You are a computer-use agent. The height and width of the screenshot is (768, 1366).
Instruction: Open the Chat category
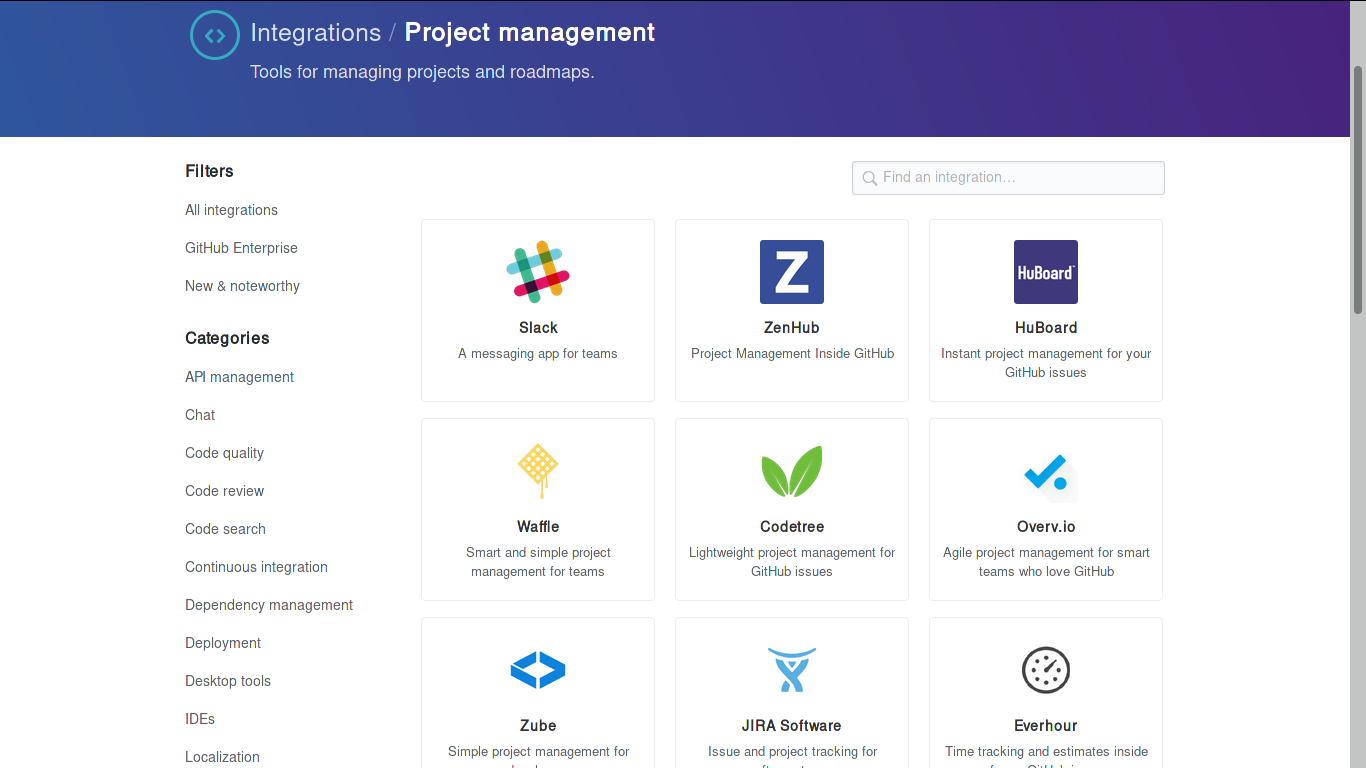click(200, 415)
